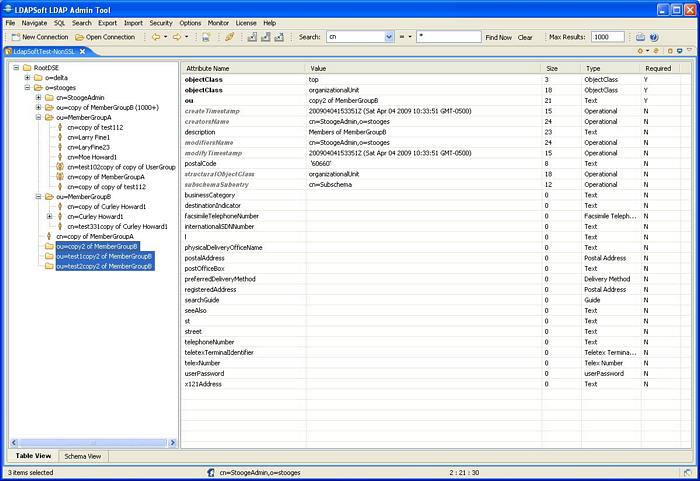Image resolution: width=700 pixels, height=481 pixels.
Task: Click the forward navigation arrow icon
Action: (x=176, y=37)
